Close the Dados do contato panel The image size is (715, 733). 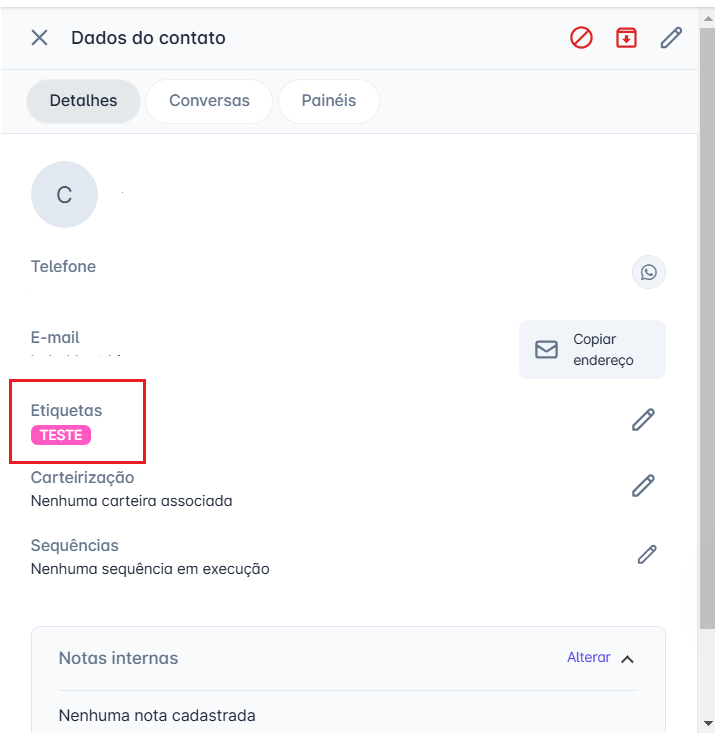click(x=39, y=38)
